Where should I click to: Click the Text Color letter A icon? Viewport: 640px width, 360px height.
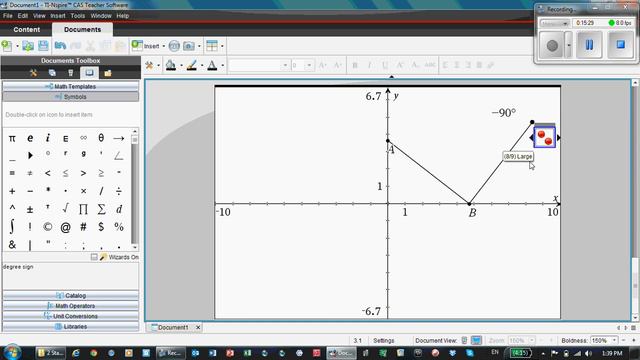click(x=212, y=65)
